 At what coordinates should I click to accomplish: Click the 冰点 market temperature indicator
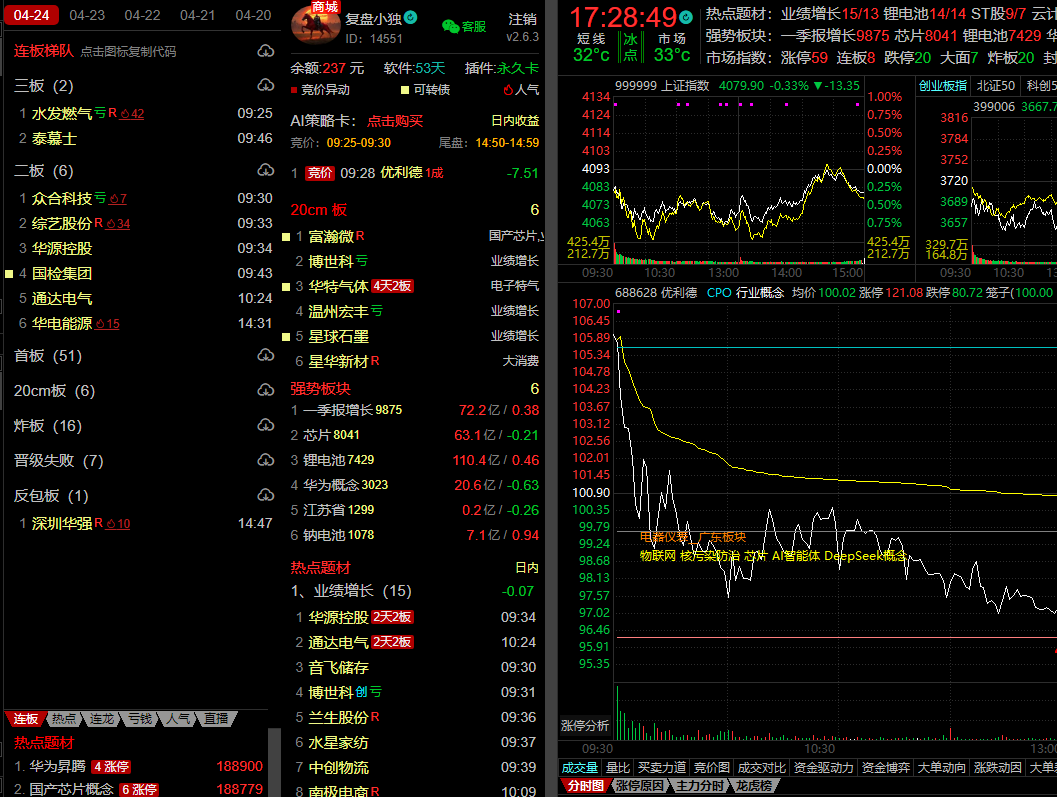pos(630,47)
